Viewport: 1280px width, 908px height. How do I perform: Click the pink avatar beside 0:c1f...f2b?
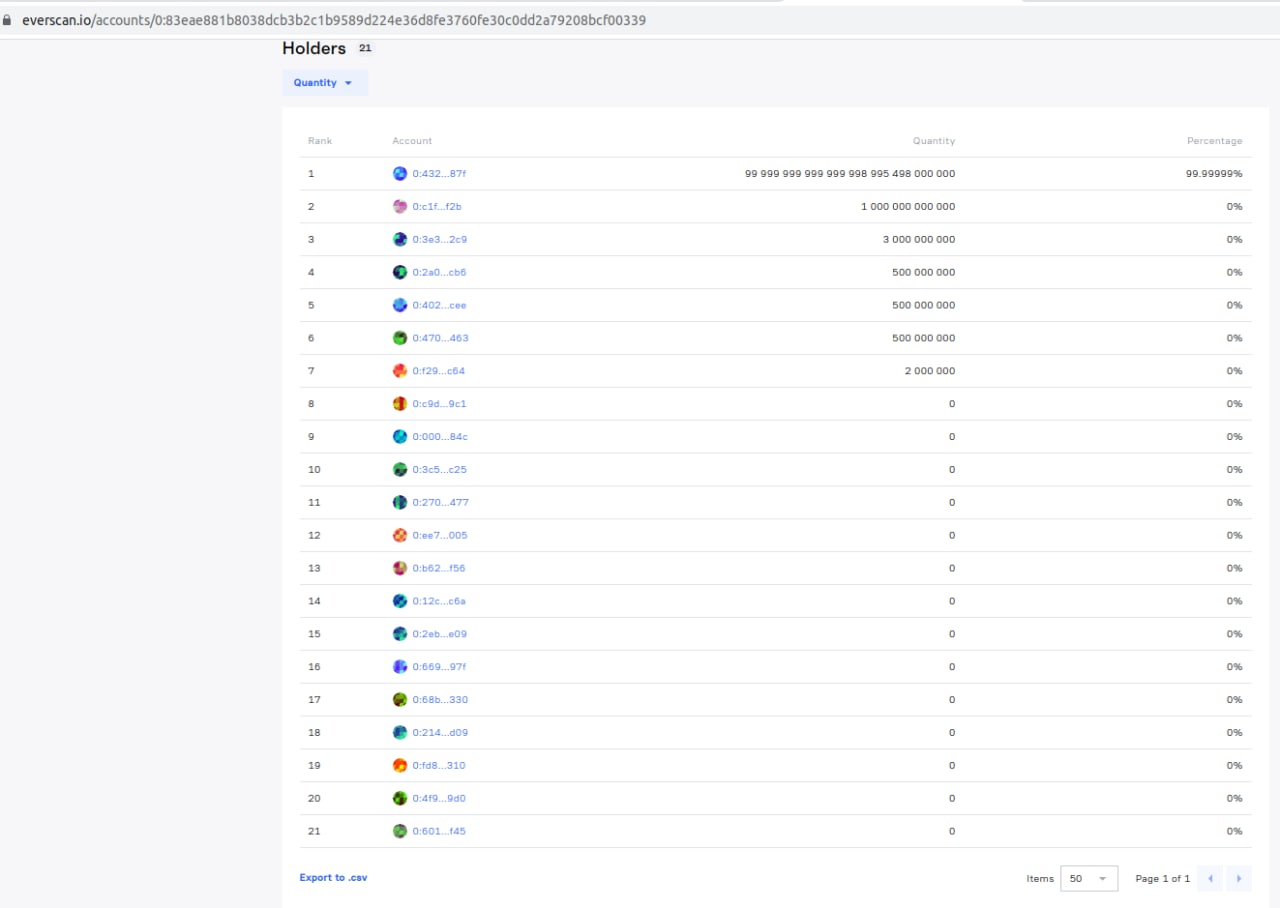click(x=400, y=207)
